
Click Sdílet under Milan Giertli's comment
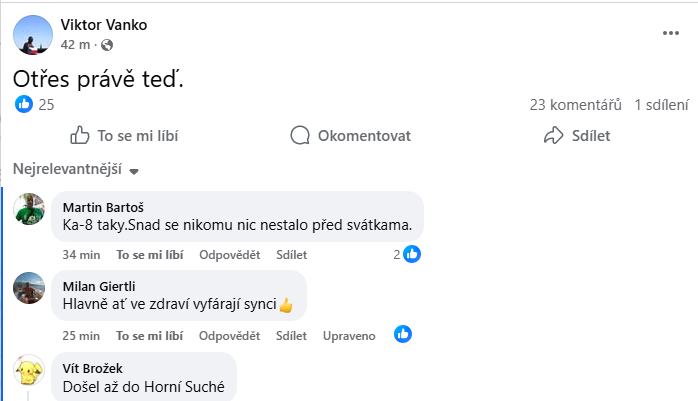pos(291,335)
